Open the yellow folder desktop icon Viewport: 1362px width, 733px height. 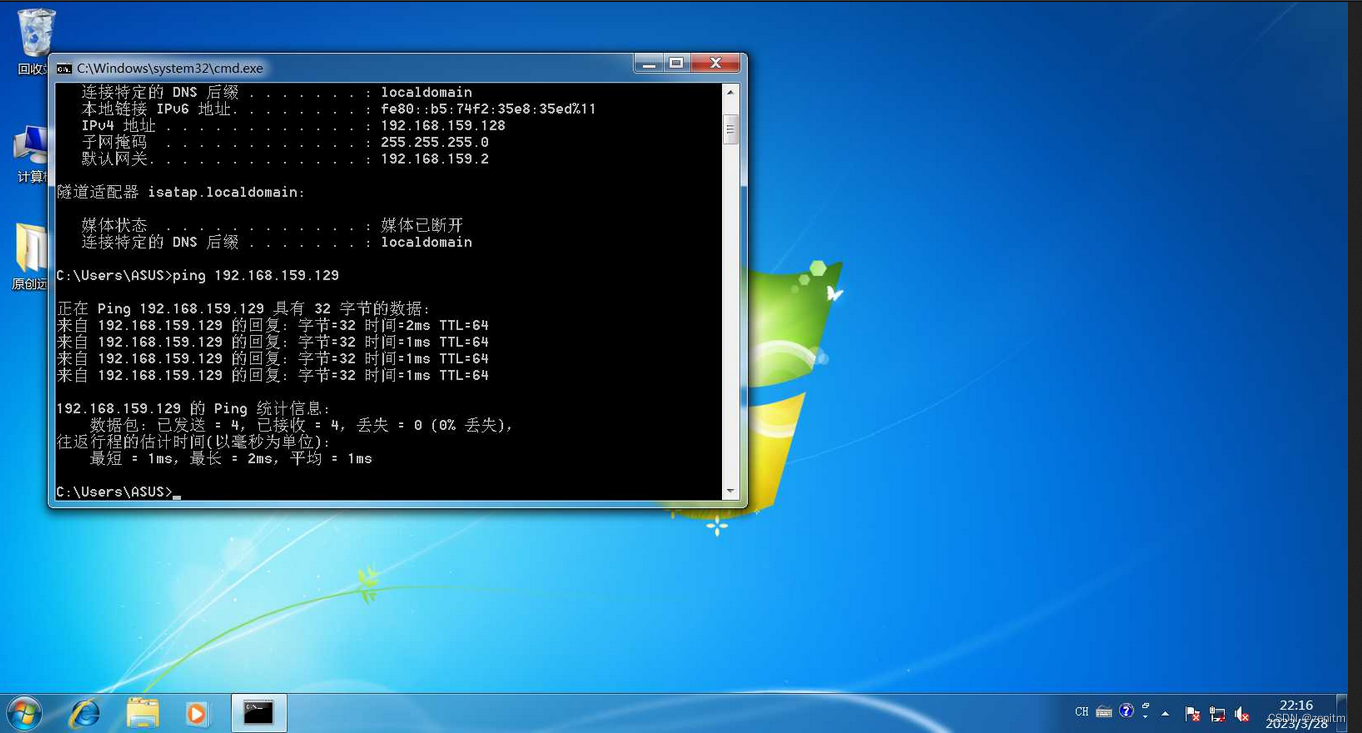(31, 256)
